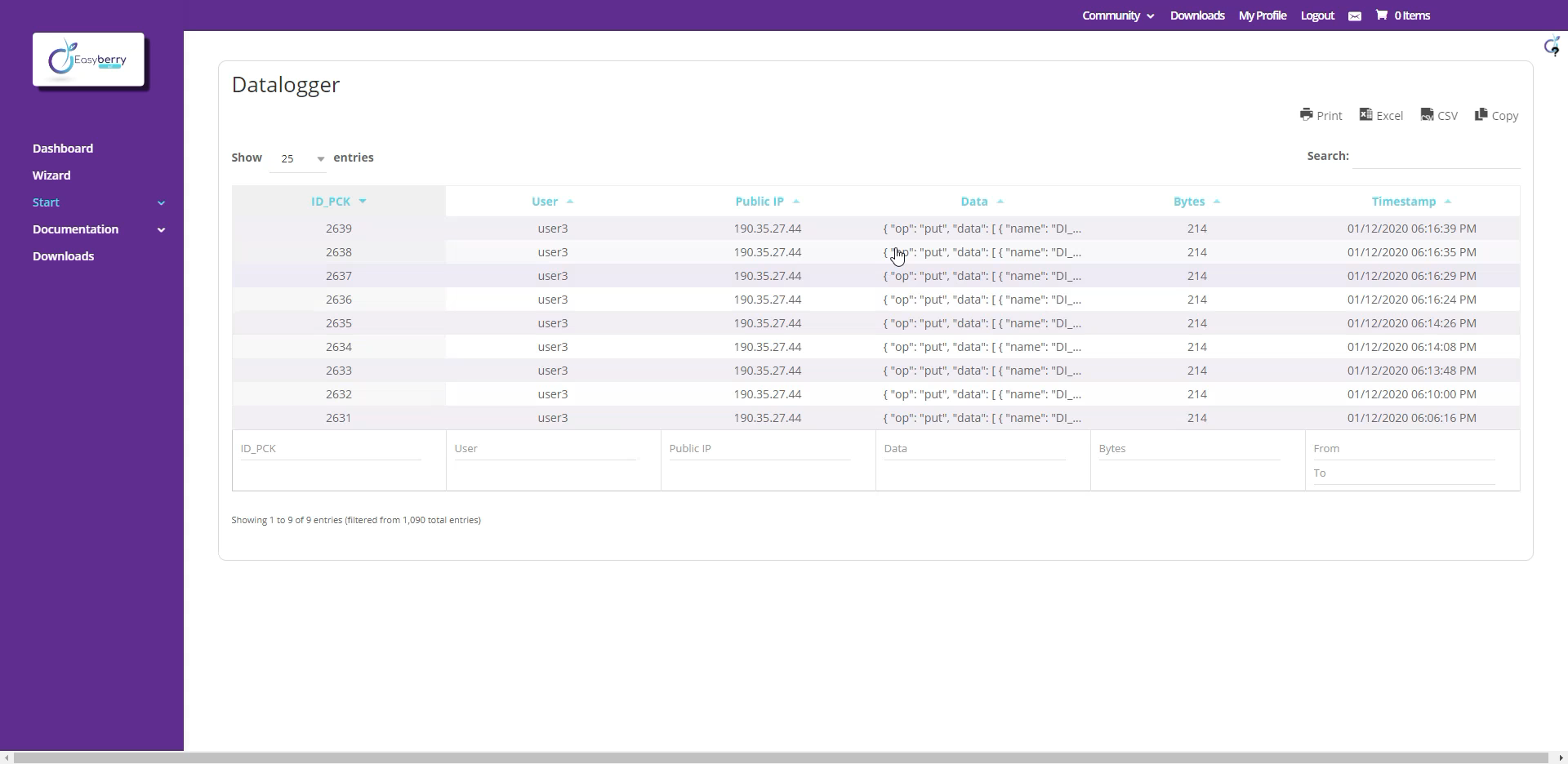Click the Timestamp column sort arrow

point(1448,202)
